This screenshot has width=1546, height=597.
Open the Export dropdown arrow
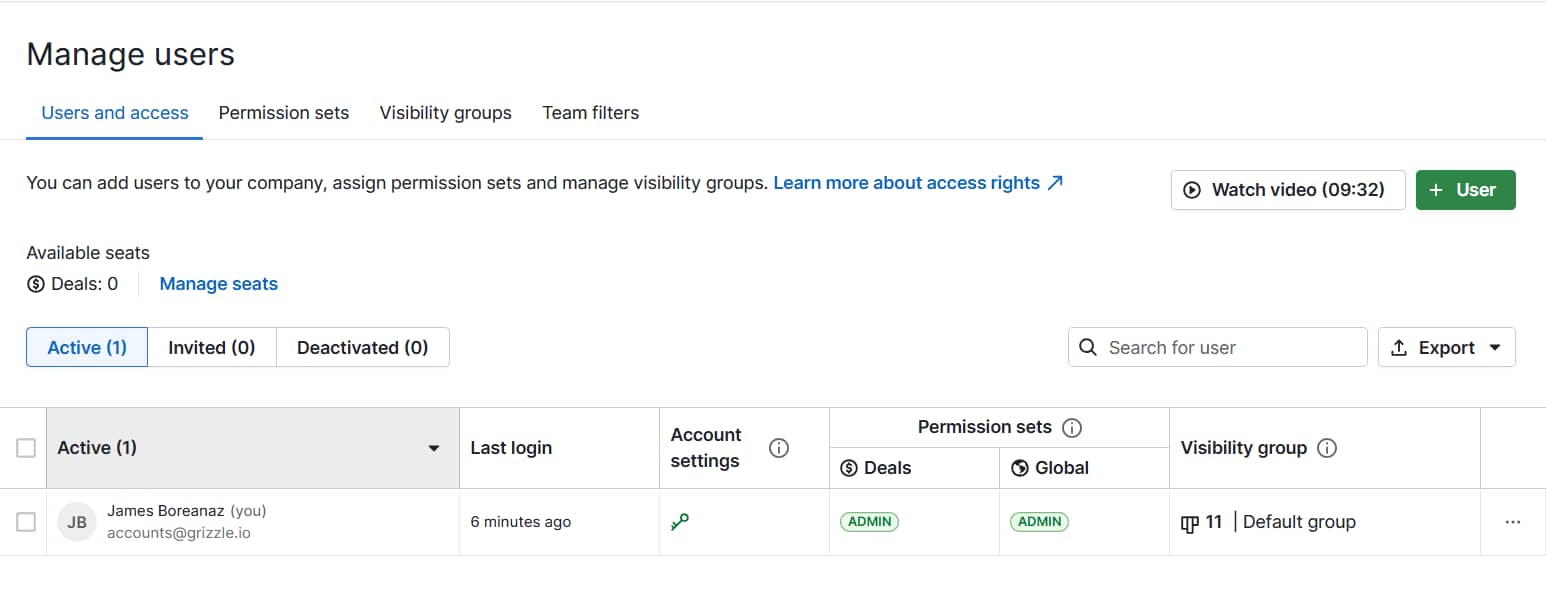[x=1496, y=347]
